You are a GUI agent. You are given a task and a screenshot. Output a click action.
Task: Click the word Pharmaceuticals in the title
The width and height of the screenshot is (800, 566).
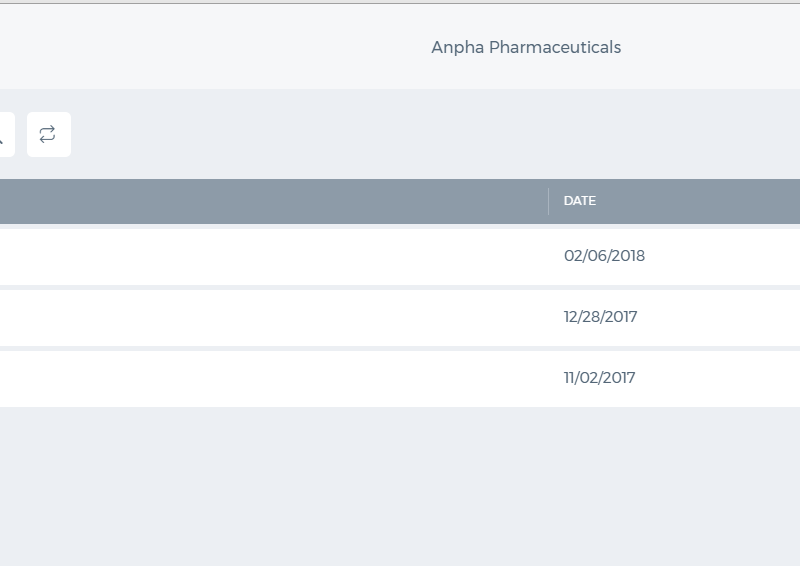pyautogui.click(x=555, y=47)
